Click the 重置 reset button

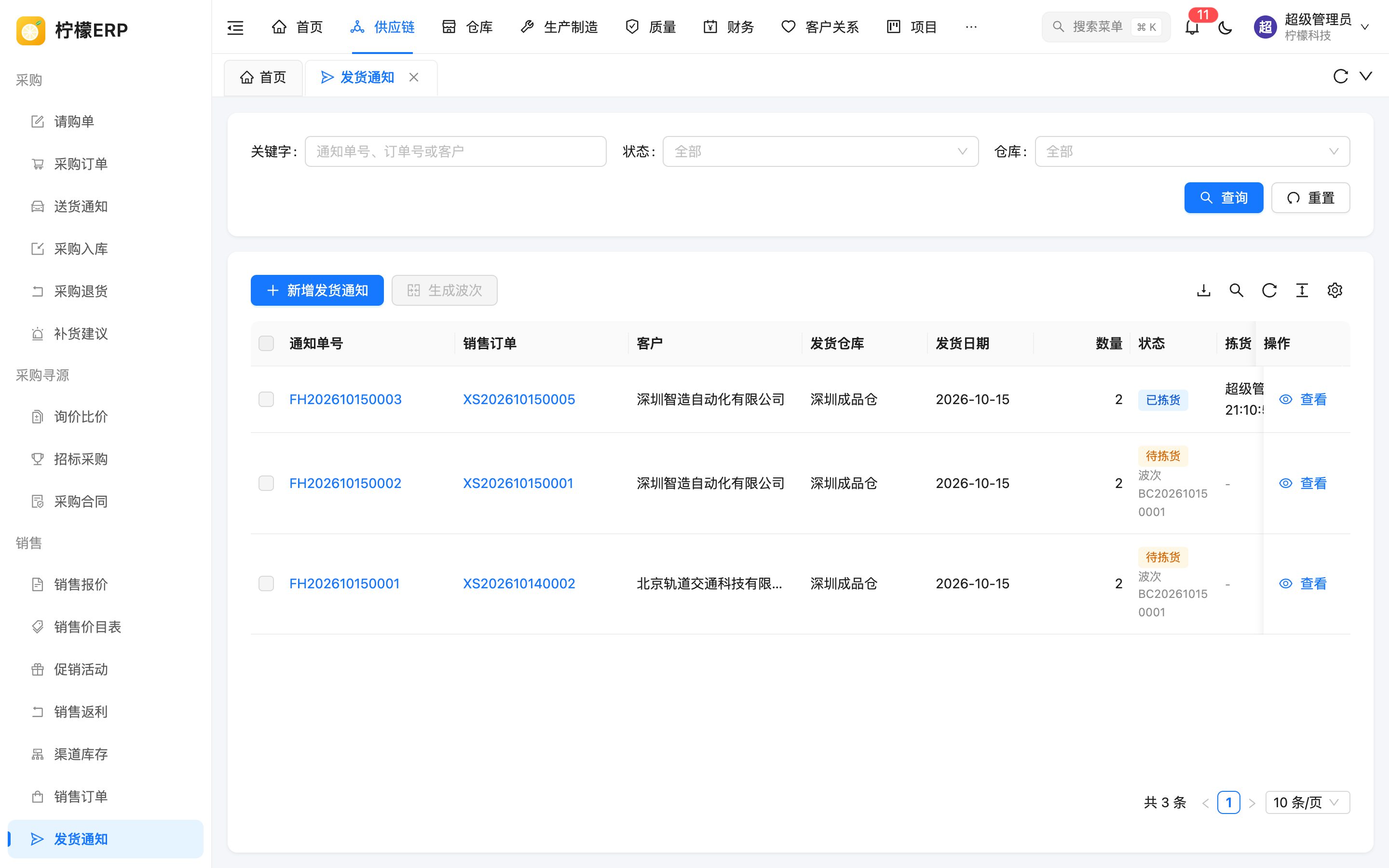click(x=1310, y=198)
